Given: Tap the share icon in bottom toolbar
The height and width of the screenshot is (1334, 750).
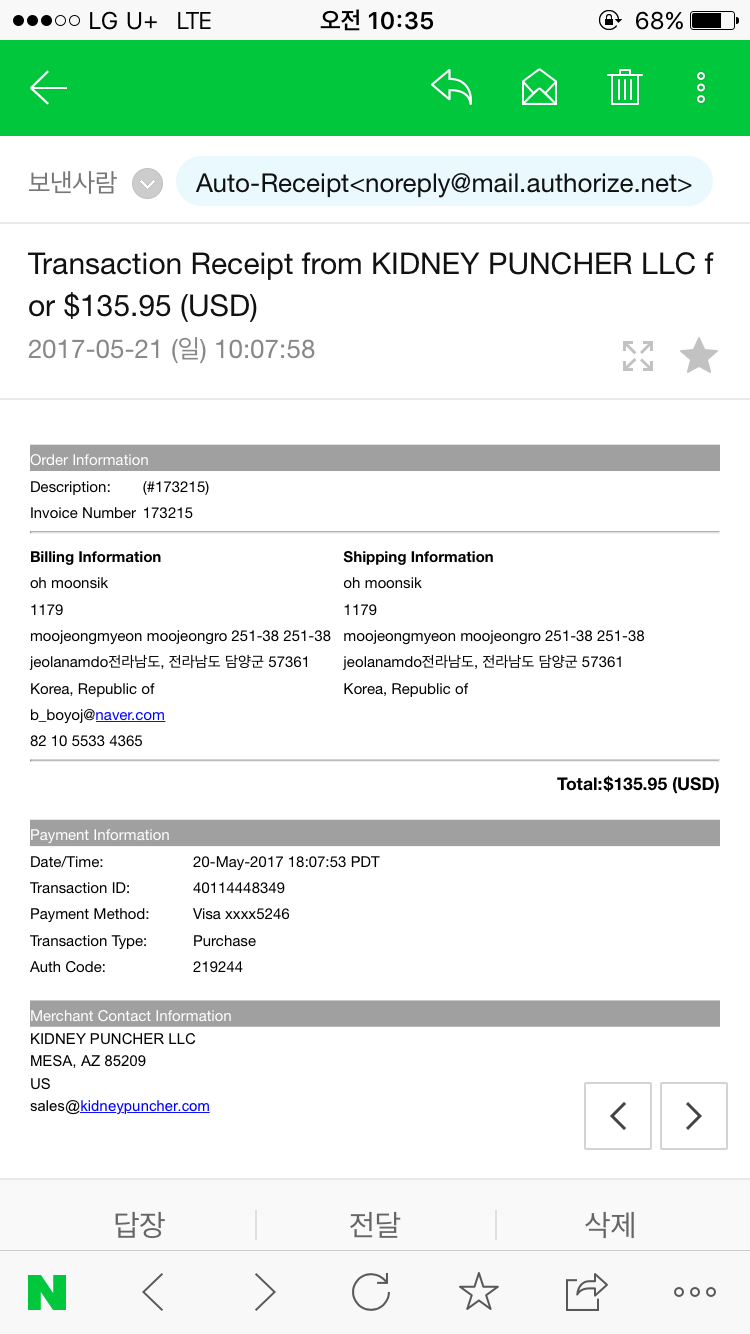Looking at the screenshot, I should (586, 1292).
